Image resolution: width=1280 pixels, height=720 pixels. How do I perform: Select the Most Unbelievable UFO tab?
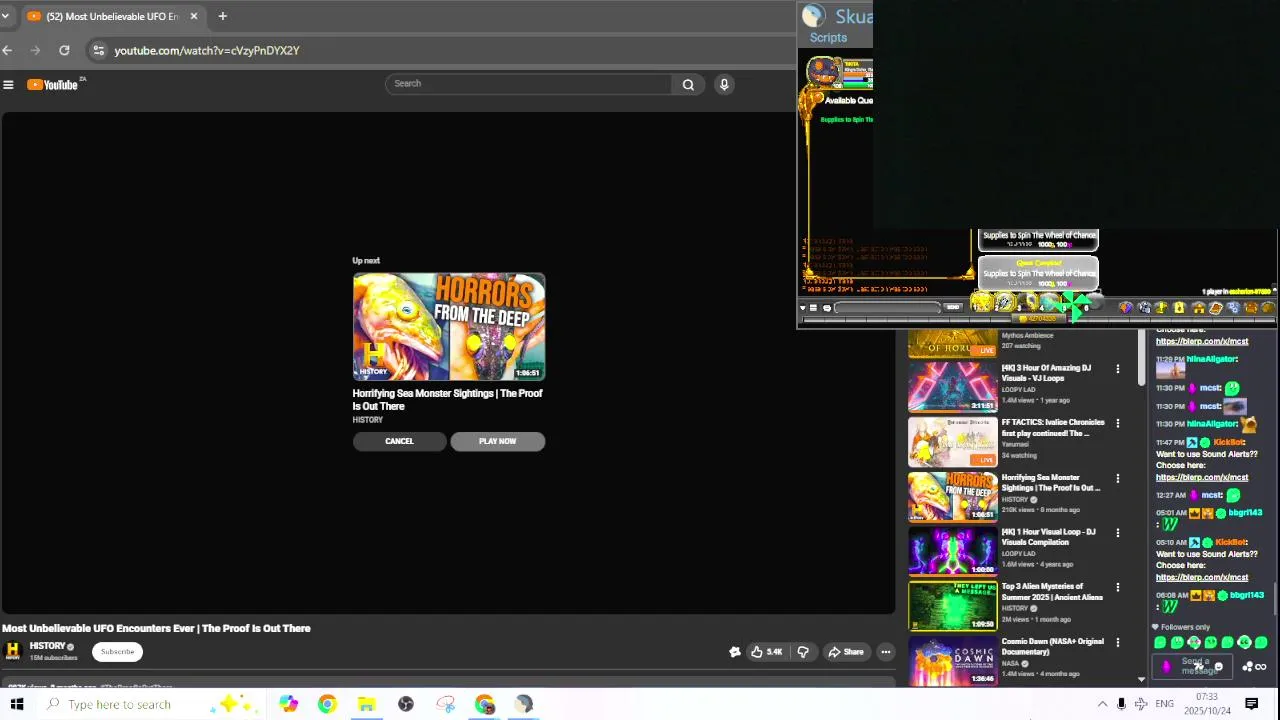click(111, 16)
